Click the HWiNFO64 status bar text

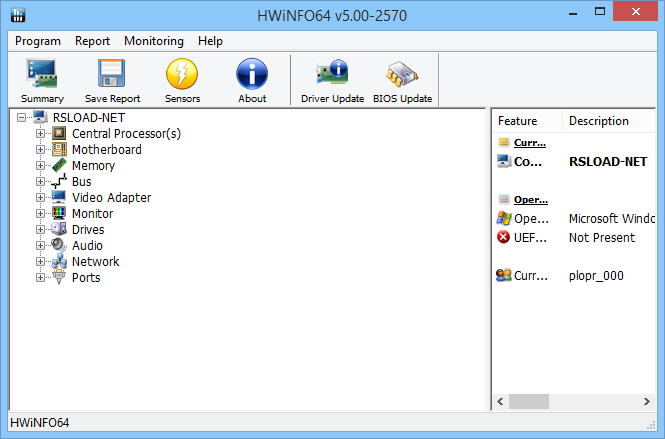coord(39,422)
